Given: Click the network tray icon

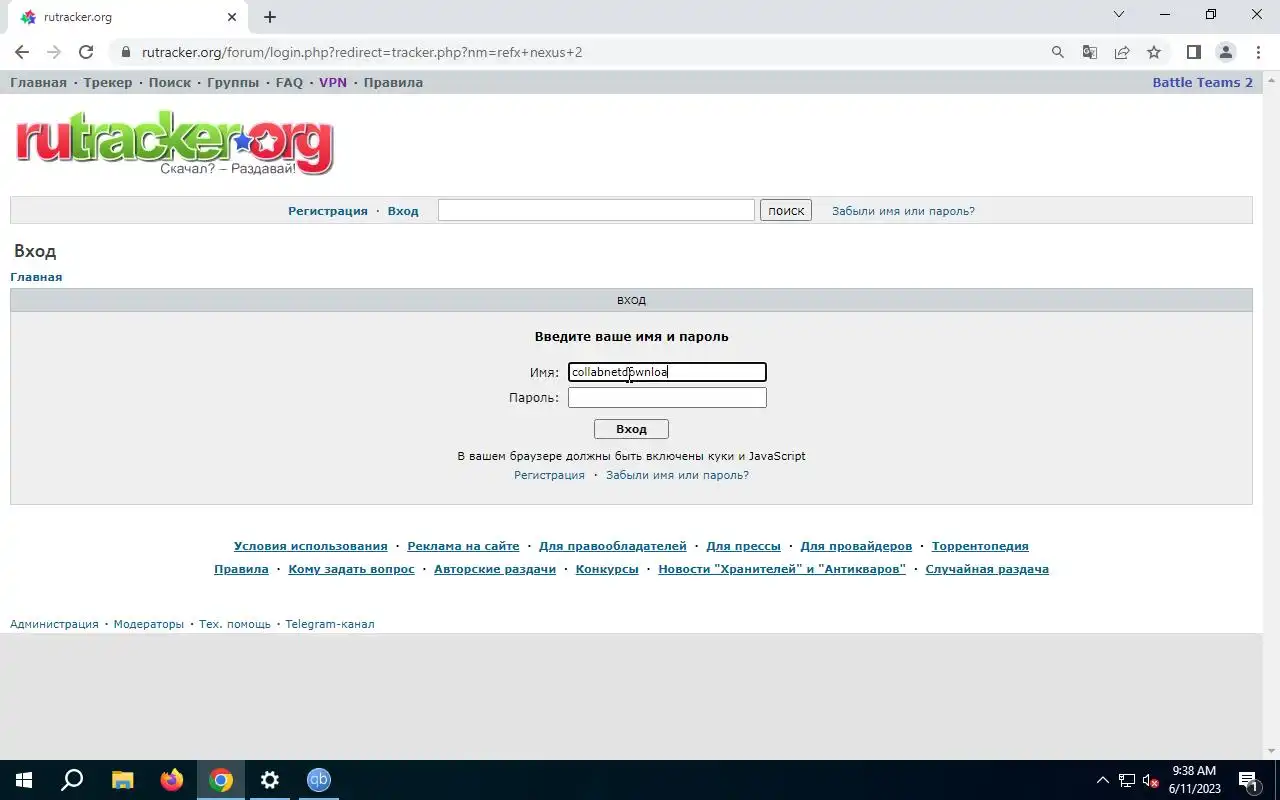Looking at the screenshot, I should click(x=1127, y=780).
